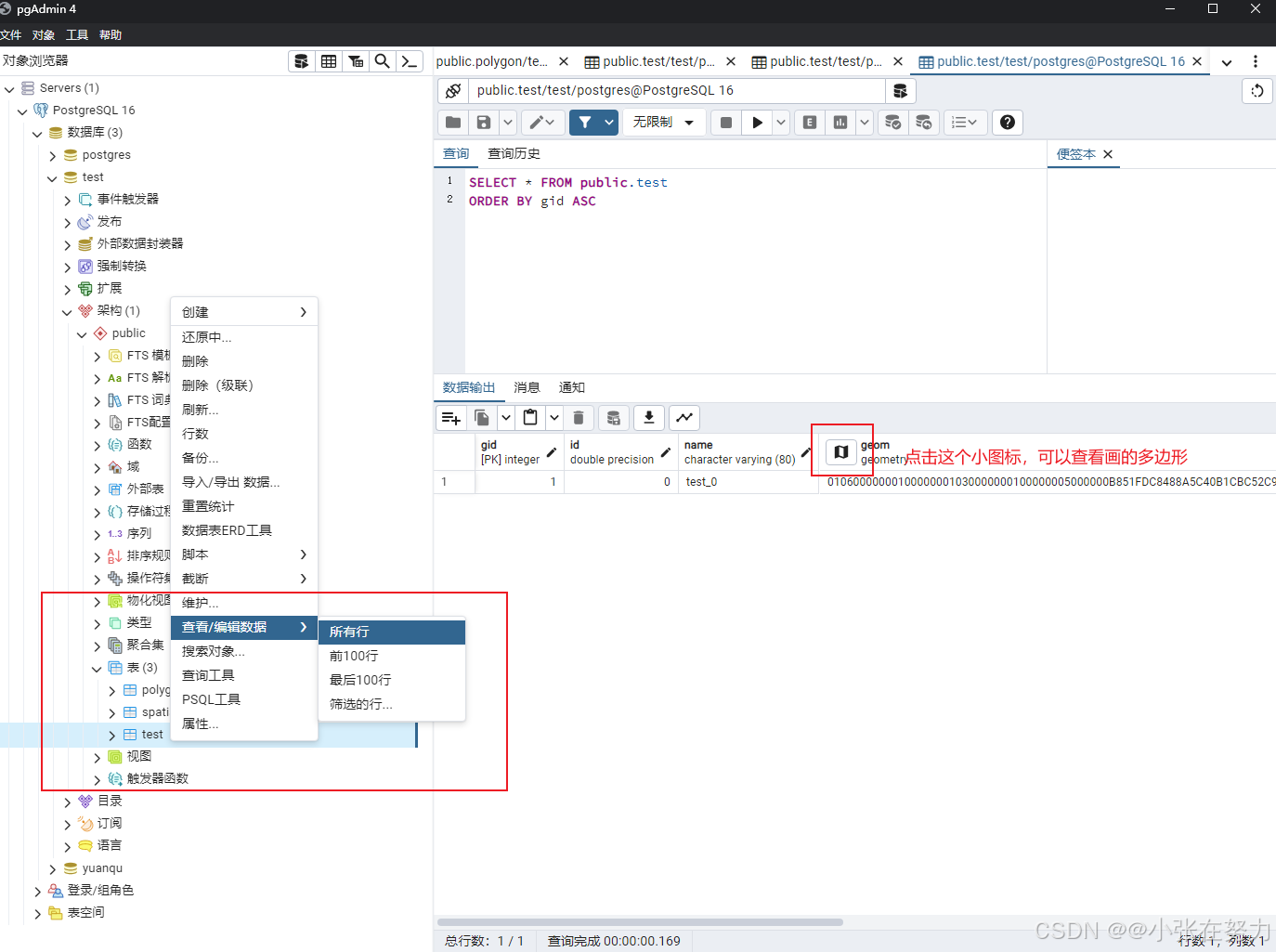Click the Explain (E) toolbar icon
Viewport: 1276px width, 952px height.
pyautogui.click(x=810, y=122)
